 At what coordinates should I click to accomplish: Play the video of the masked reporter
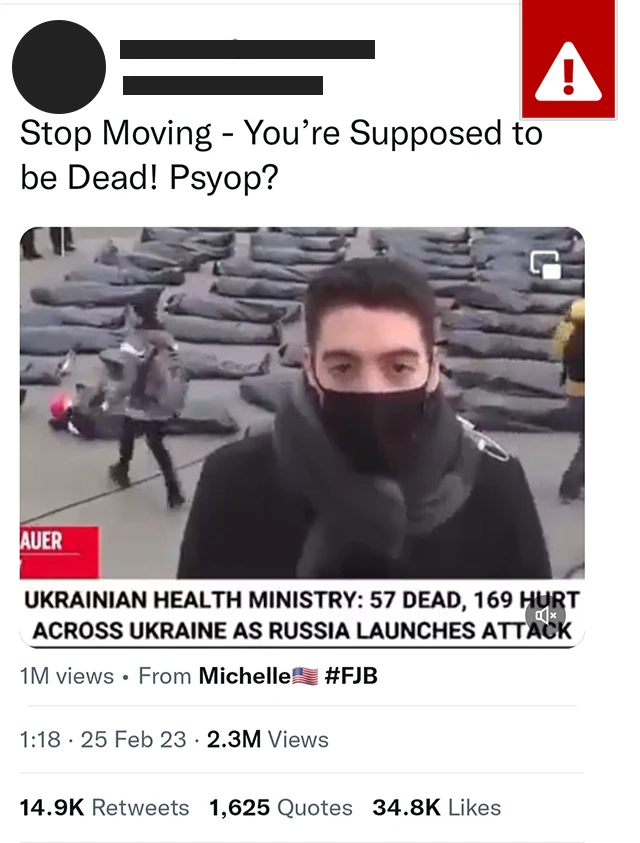click(302, 403)
